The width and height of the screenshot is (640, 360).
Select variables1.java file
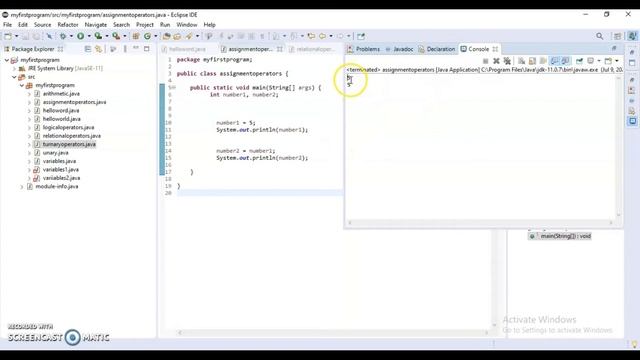click(60, 169)
